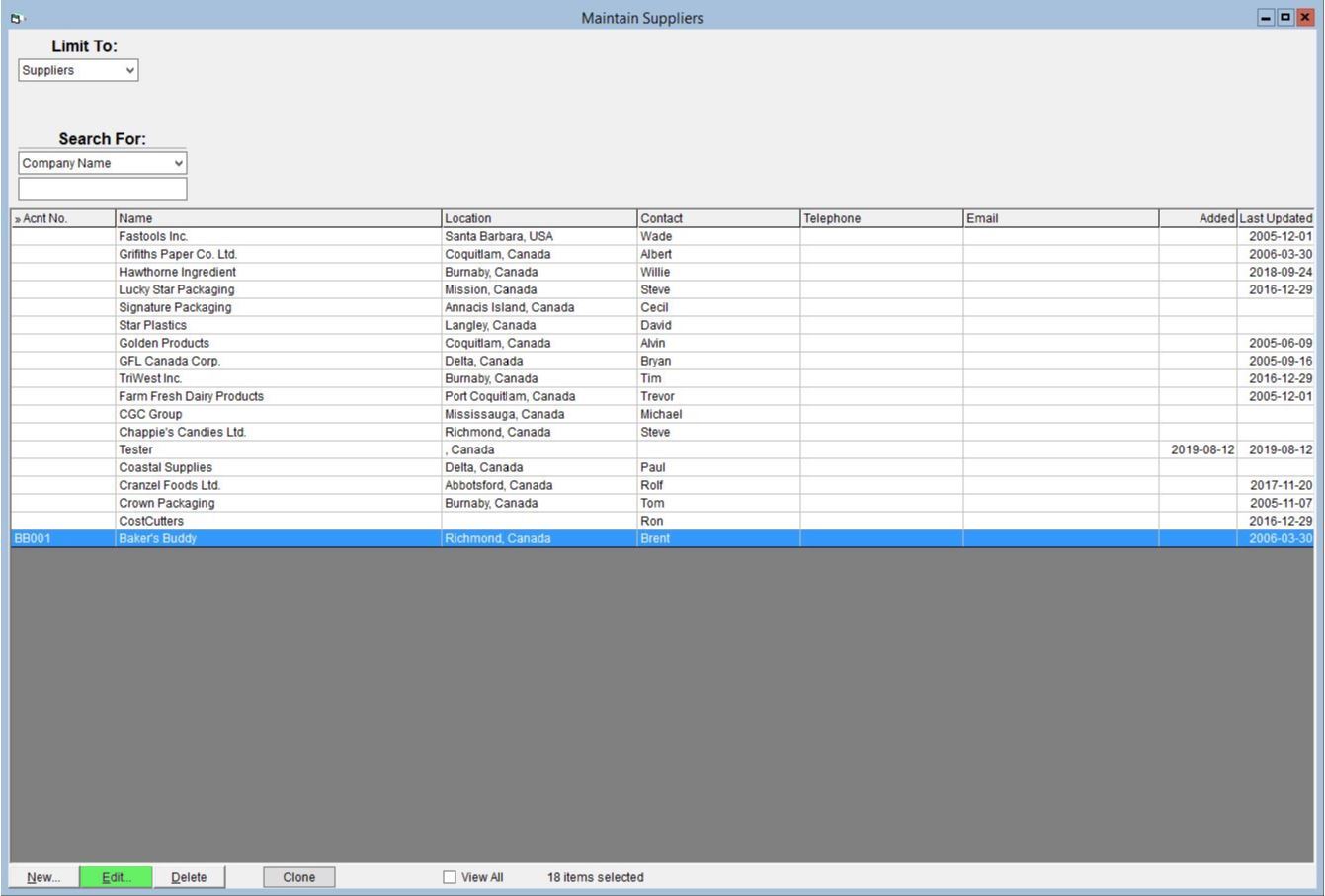Sort by the Telephone column header

pyautogui.click(x=881, y=218)
